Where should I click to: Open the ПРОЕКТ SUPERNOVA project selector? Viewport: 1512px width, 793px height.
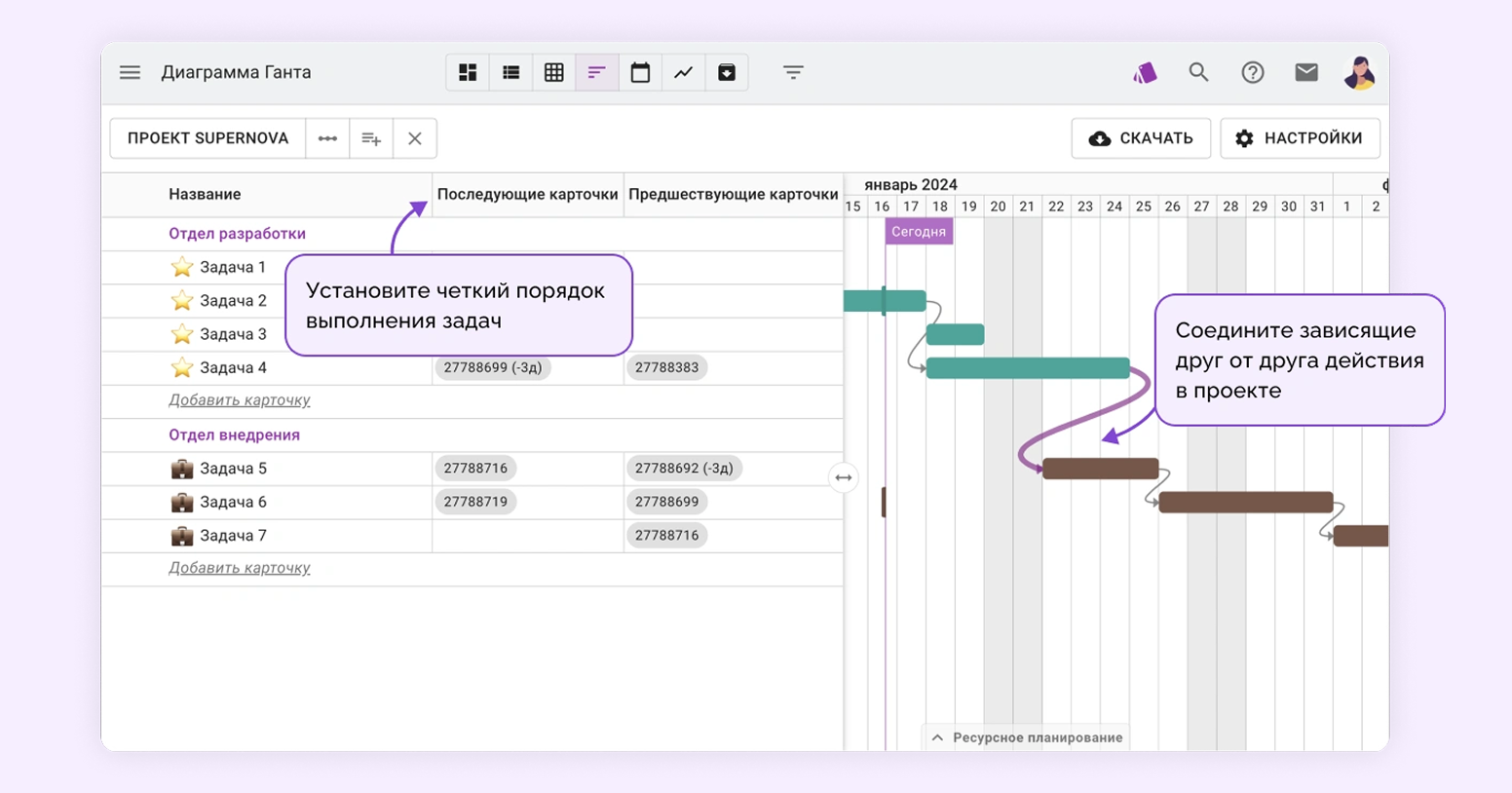point(208,138)
